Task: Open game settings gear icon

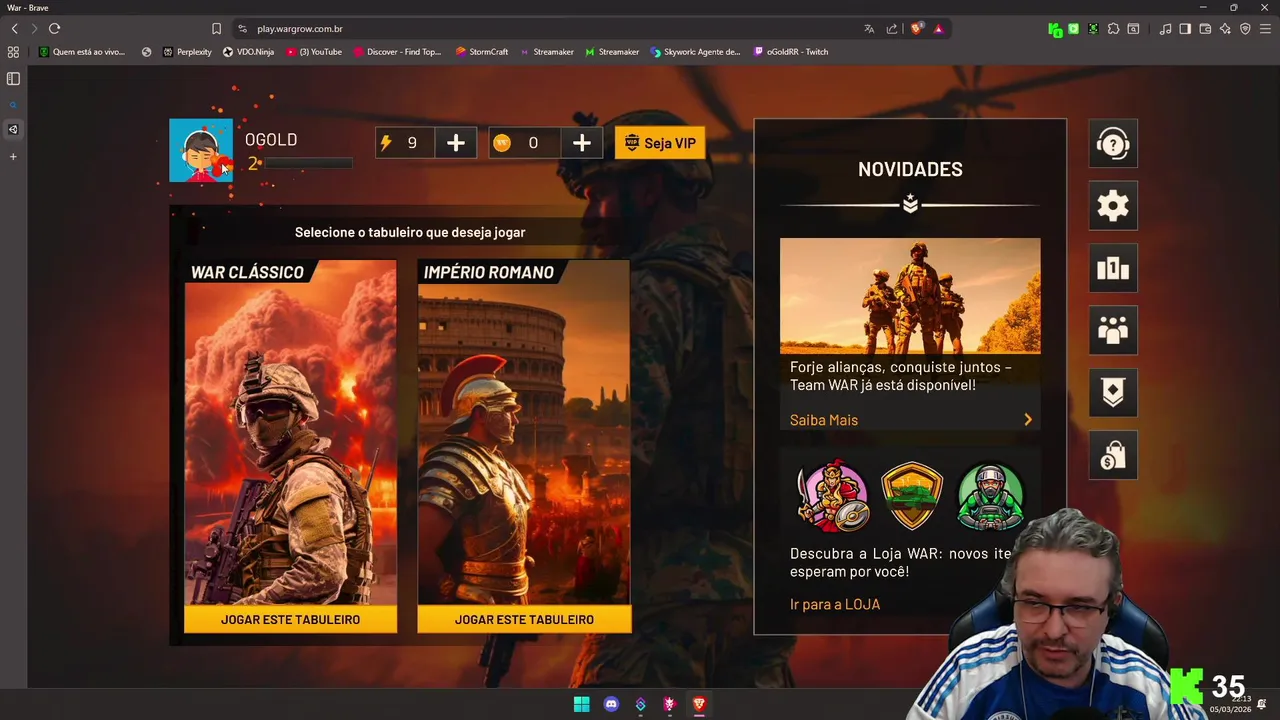Action: point(1113,206)
